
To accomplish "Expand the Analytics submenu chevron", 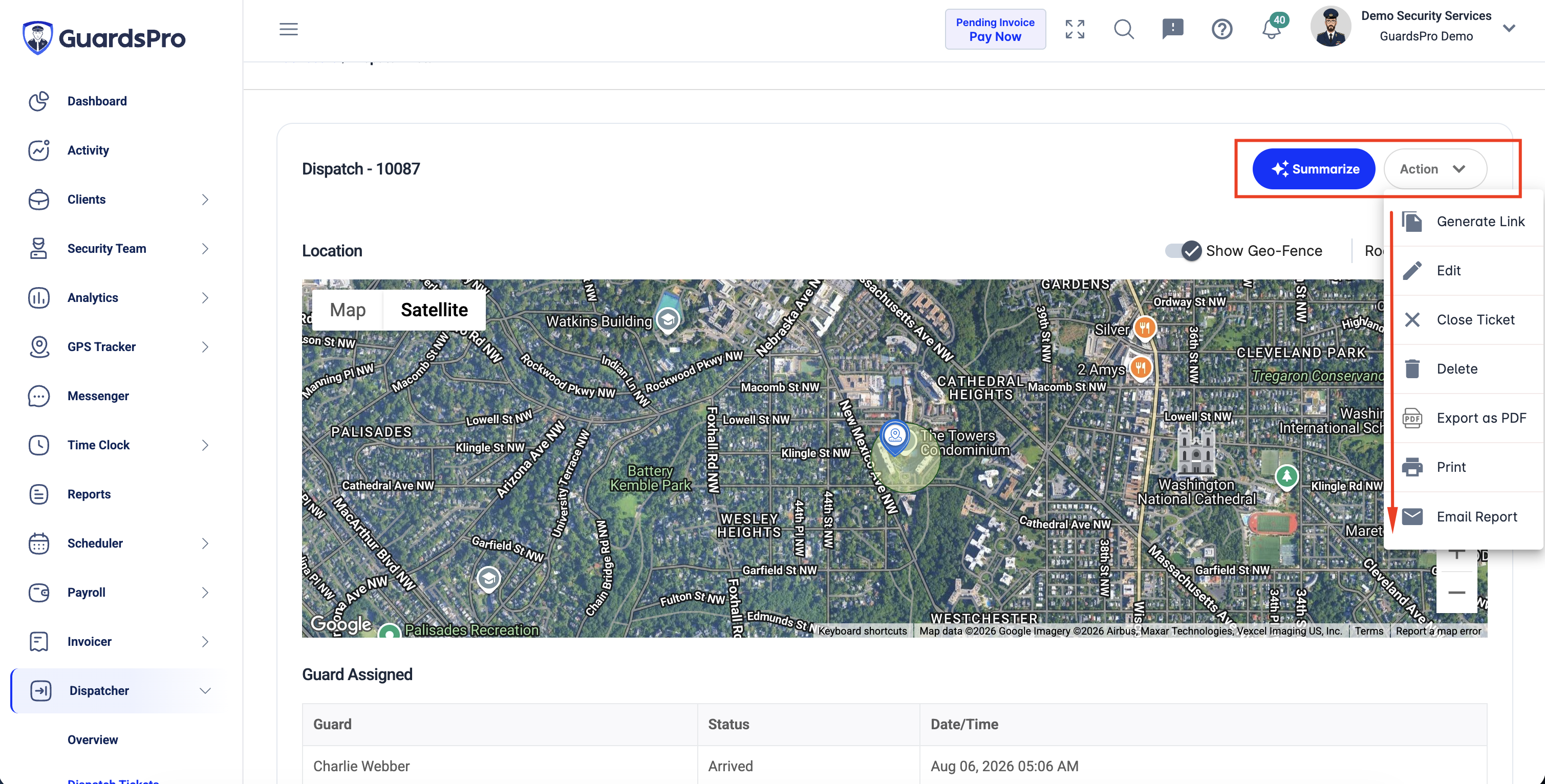I will click(x=205, y=297).
